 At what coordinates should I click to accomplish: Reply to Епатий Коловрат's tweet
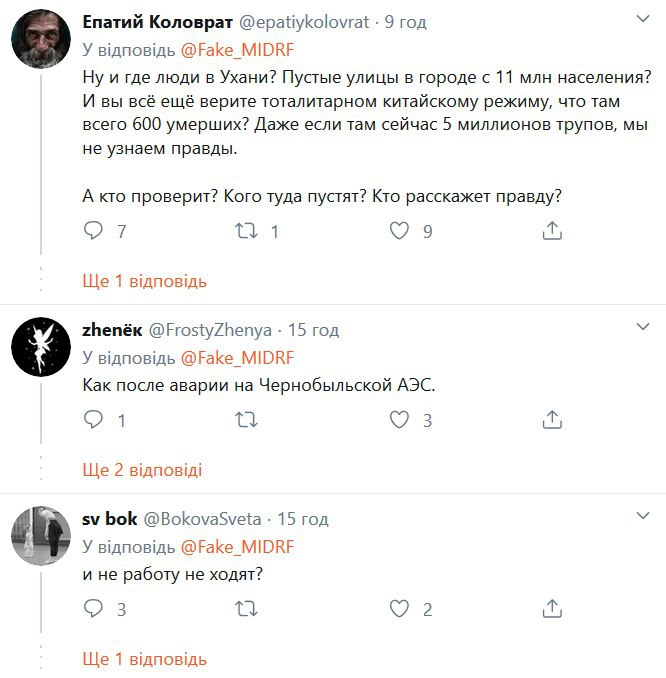(93, 231)
